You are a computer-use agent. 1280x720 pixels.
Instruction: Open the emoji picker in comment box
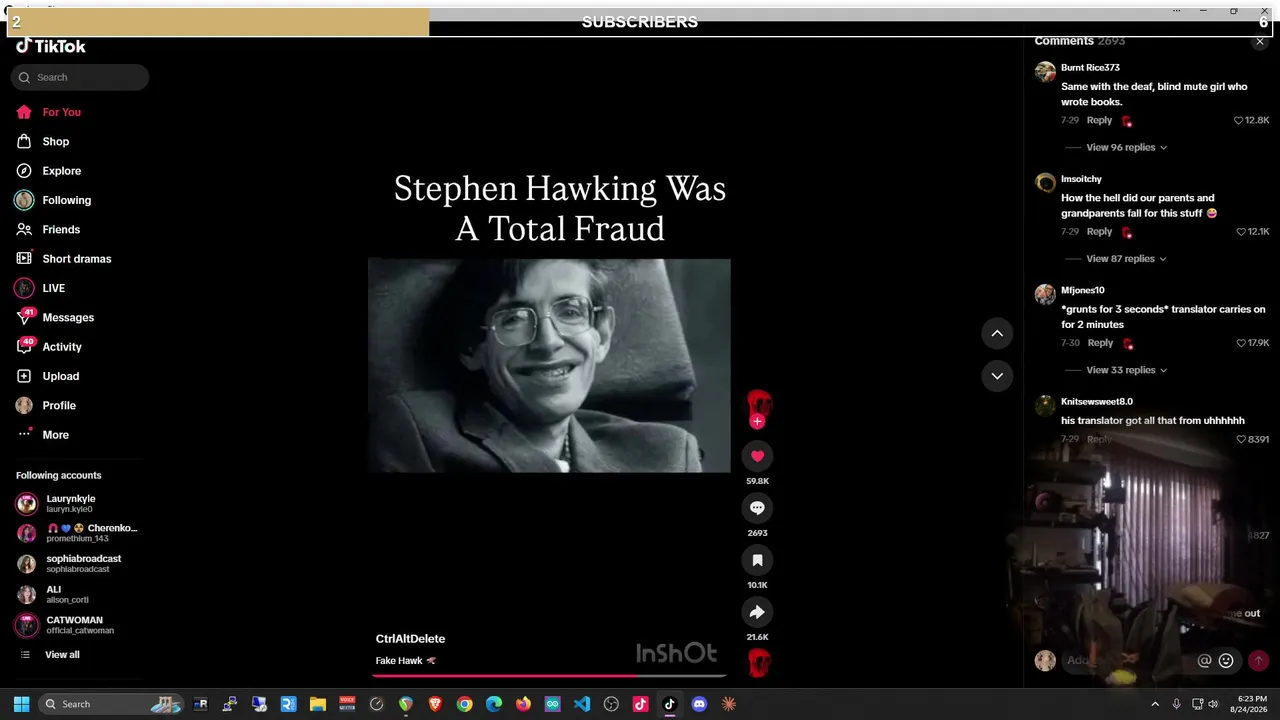[1226, 660]
